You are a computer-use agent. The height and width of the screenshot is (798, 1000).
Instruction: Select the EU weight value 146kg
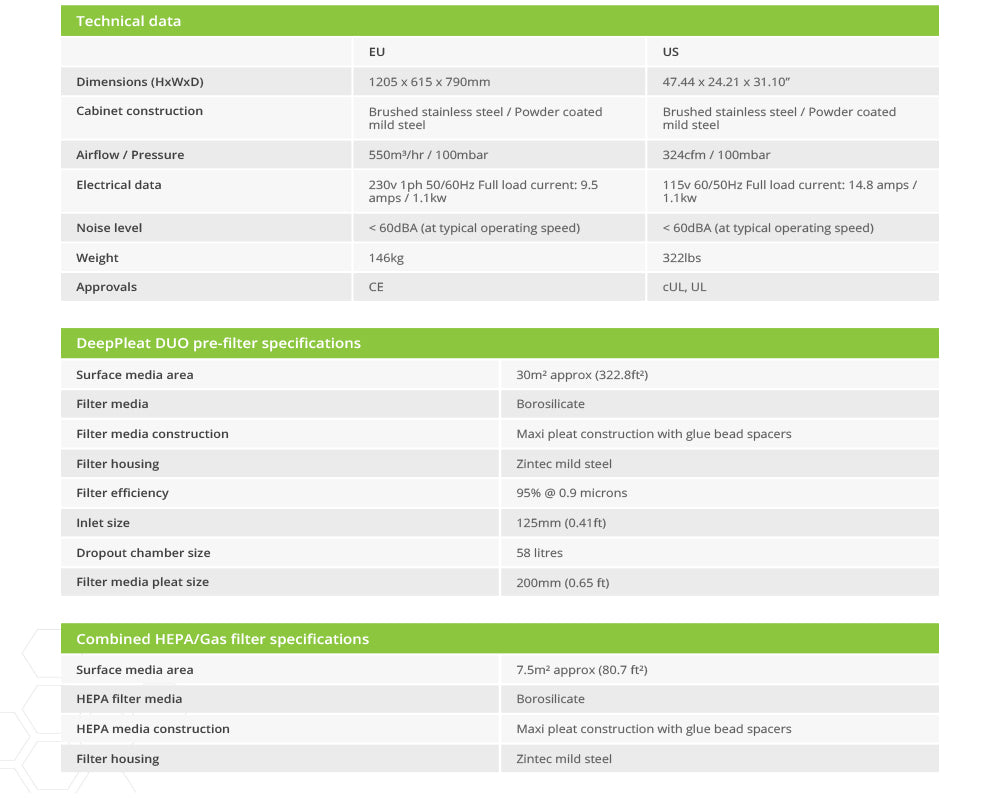click(386, 258)
